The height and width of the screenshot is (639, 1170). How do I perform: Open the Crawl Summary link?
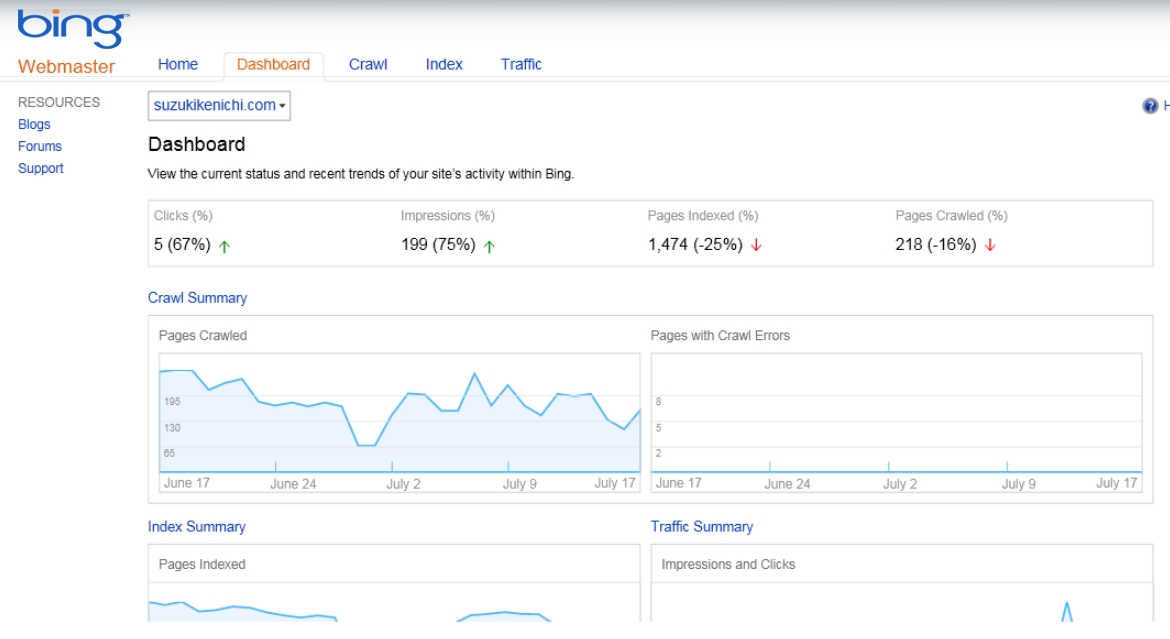click(x=197, y=298)
